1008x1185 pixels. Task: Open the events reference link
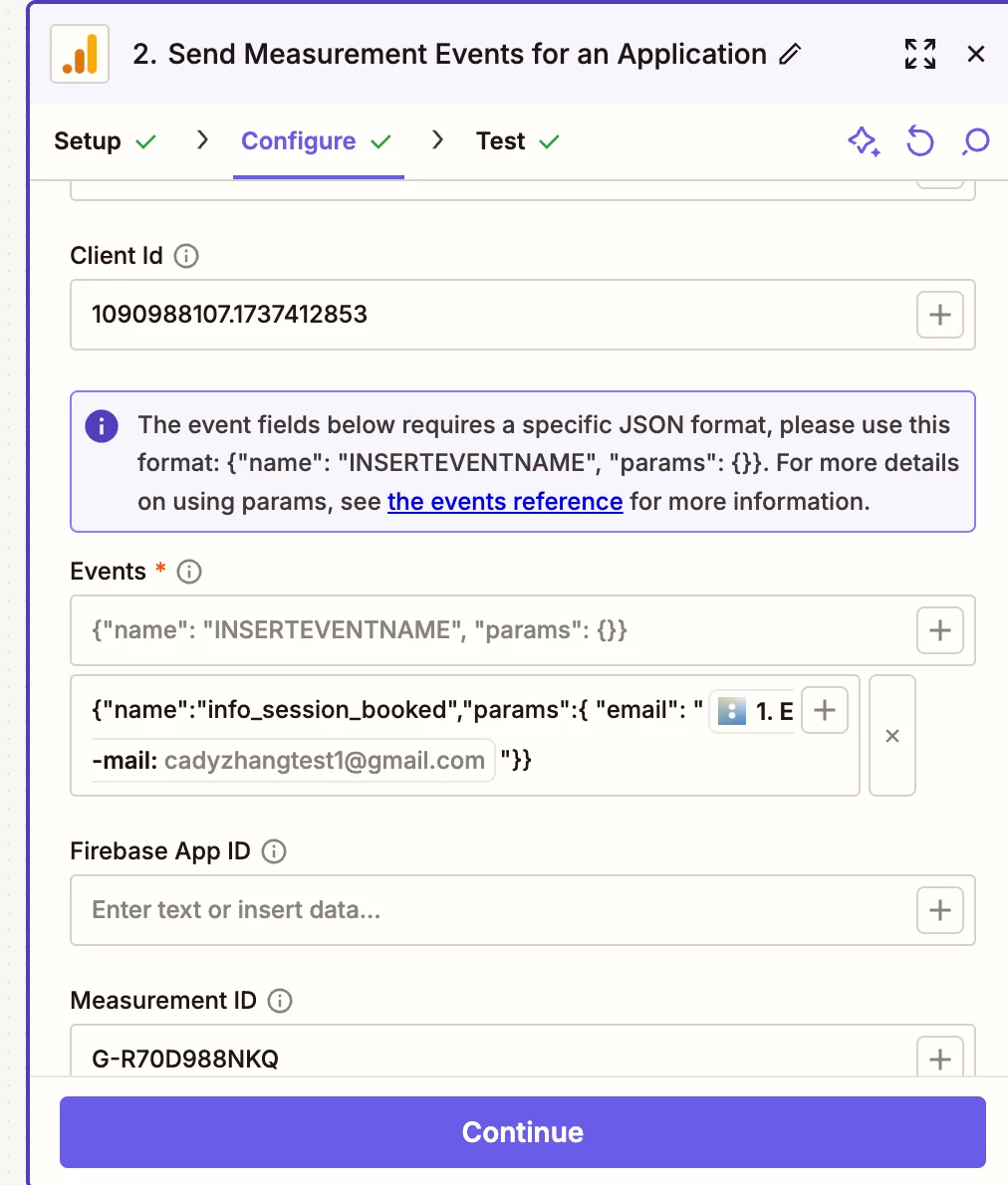[505, 502]
